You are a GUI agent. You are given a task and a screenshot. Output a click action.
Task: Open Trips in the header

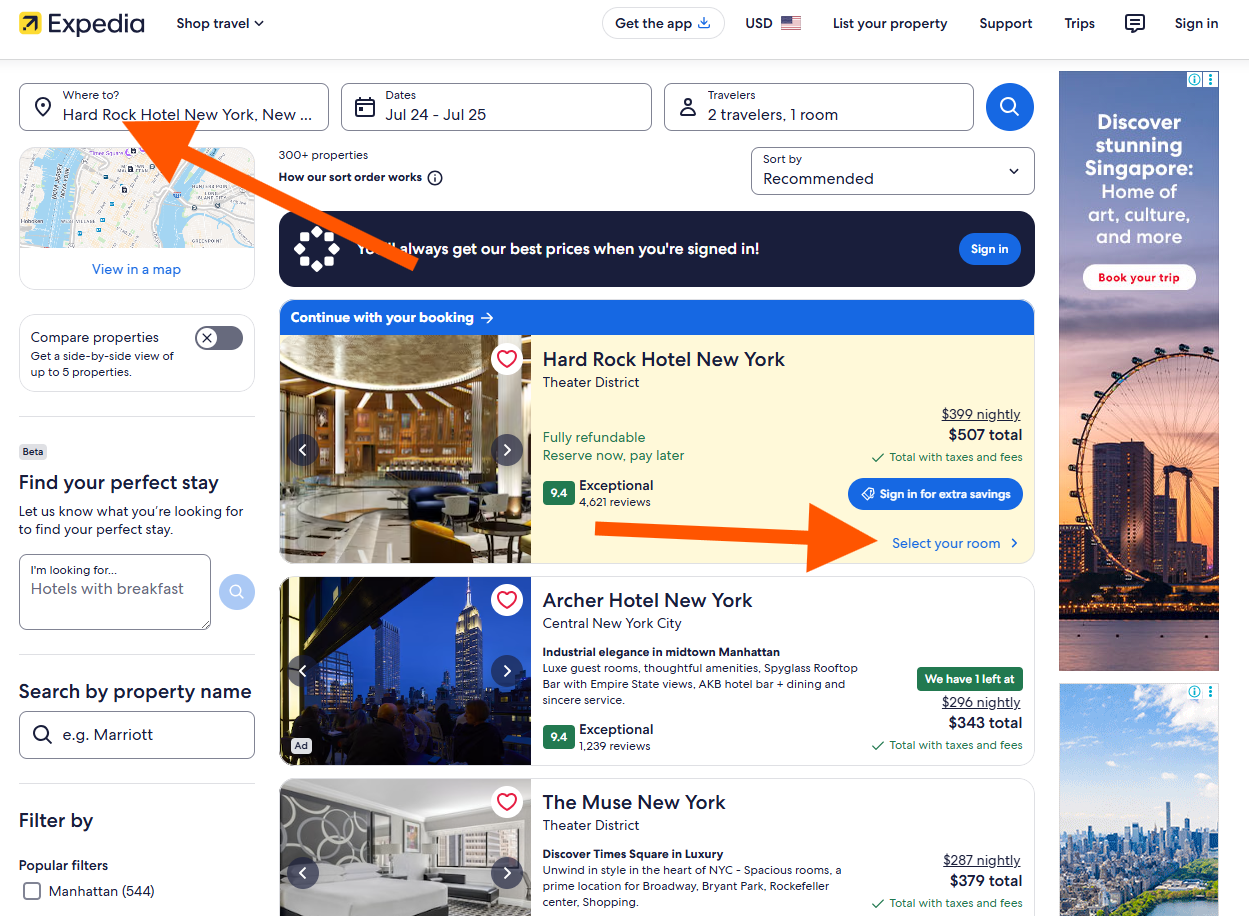tap(1080, 23)
